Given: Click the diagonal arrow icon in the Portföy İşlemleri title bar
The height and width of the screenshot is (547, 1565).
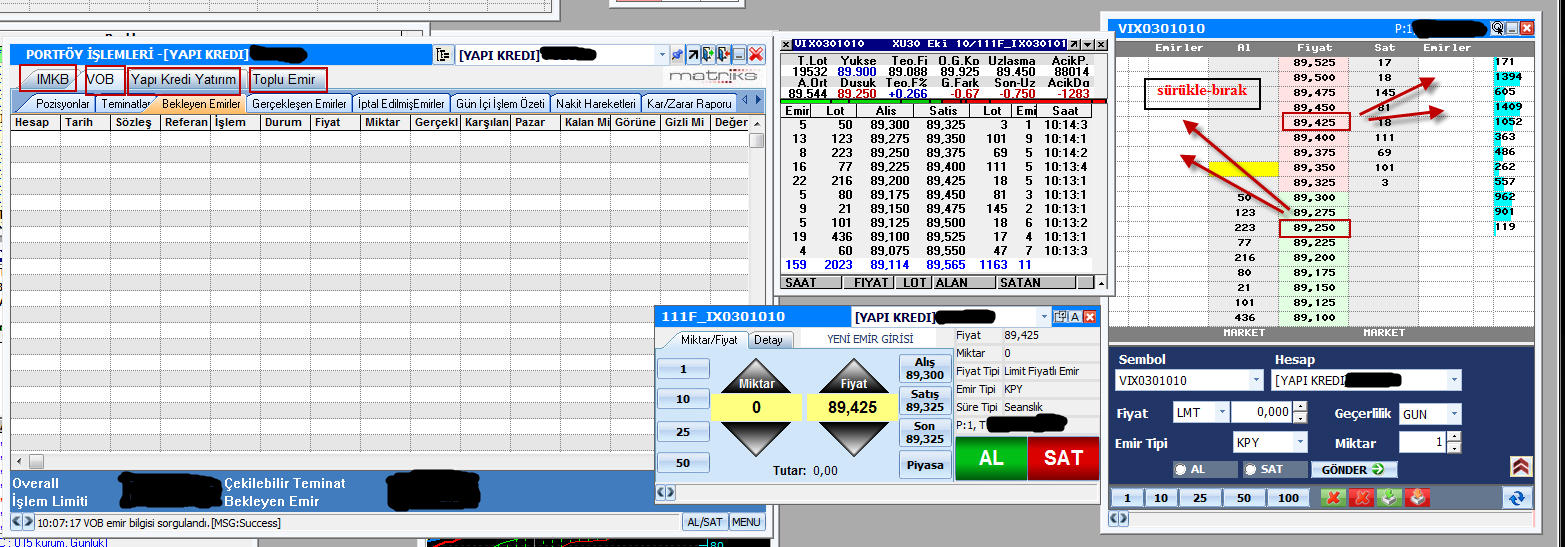Looking at the screenshot, I should click(x=693, y=55).
